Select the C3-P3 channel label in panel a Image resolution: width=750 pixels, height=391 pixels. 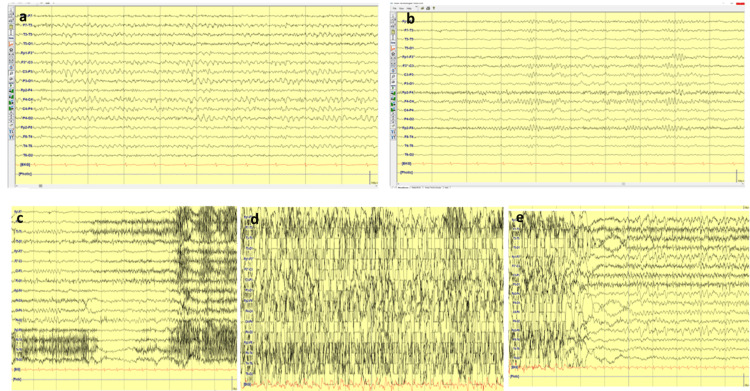[28, 71]
